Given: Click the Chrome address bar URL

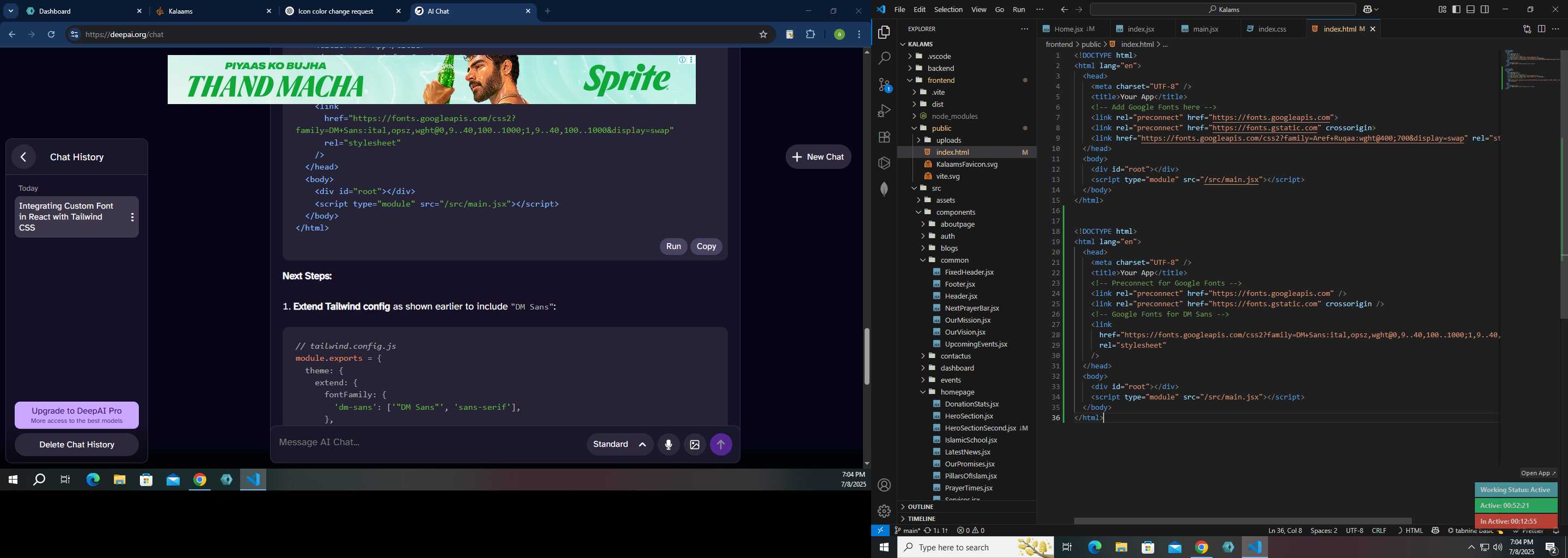Looking at the screenshot, I should [125, 35].
